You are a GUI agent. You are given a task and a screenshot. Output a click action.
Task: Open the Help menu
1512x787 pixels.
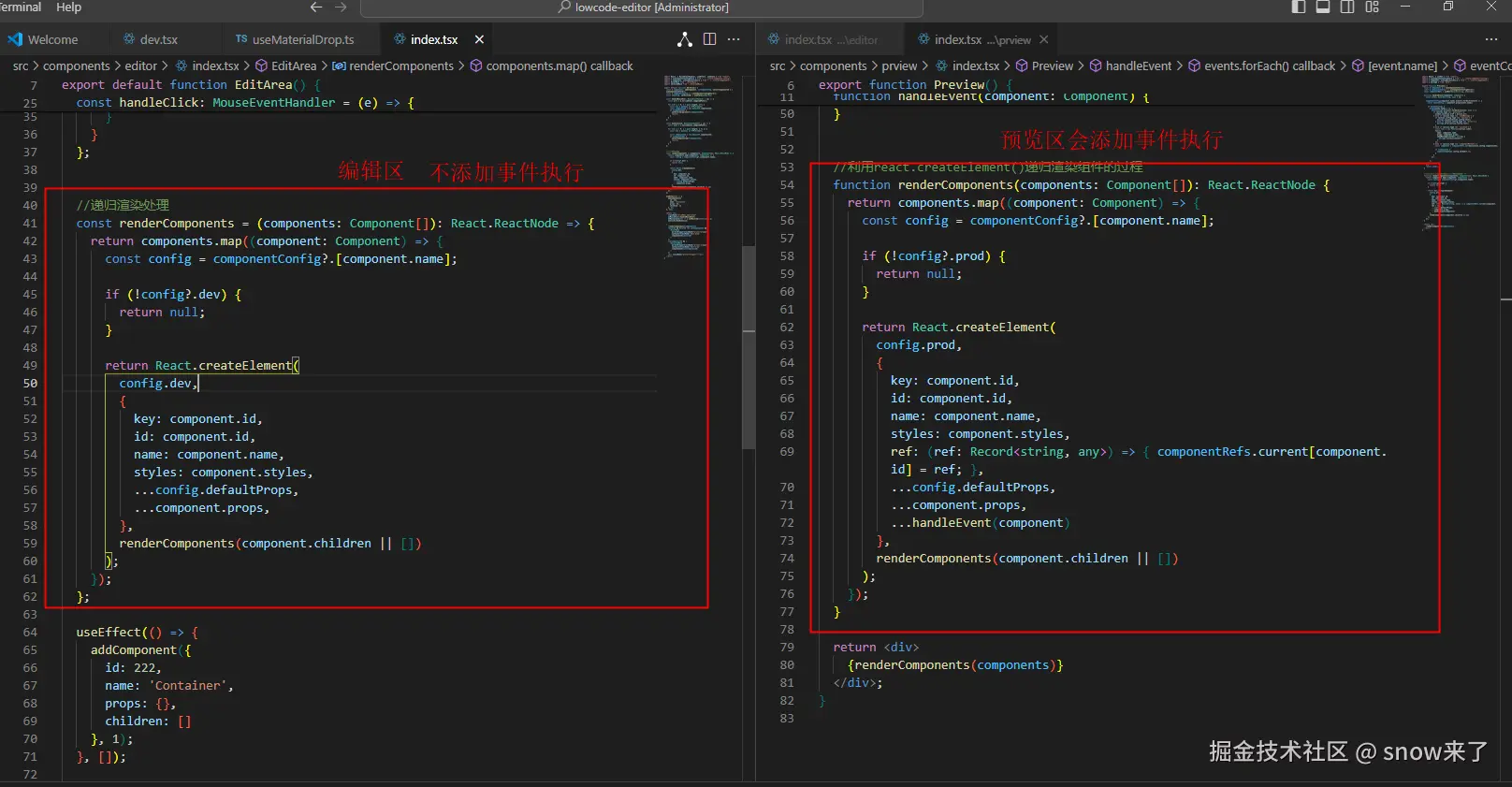click(68, 7)
